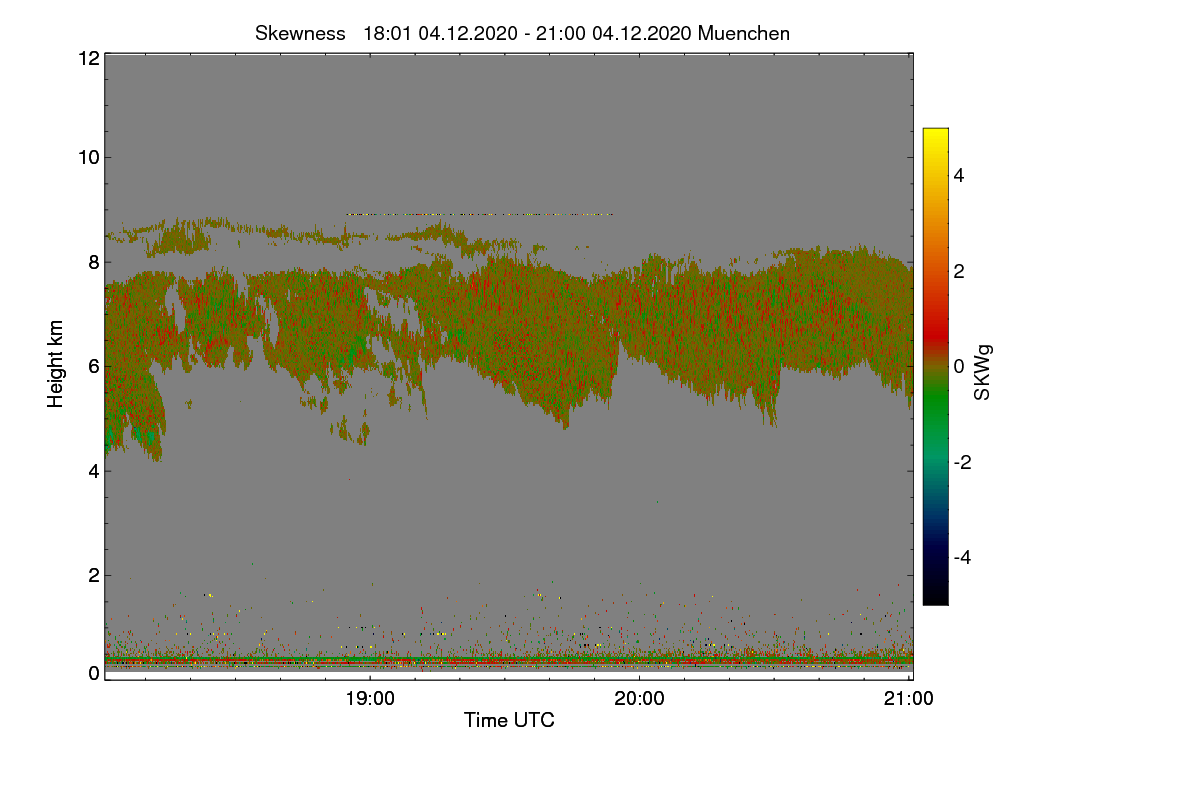Select the 'SKWg' colorbar label
The width and height of the screenshot is (1200, 800).
[x=983, y=373]
